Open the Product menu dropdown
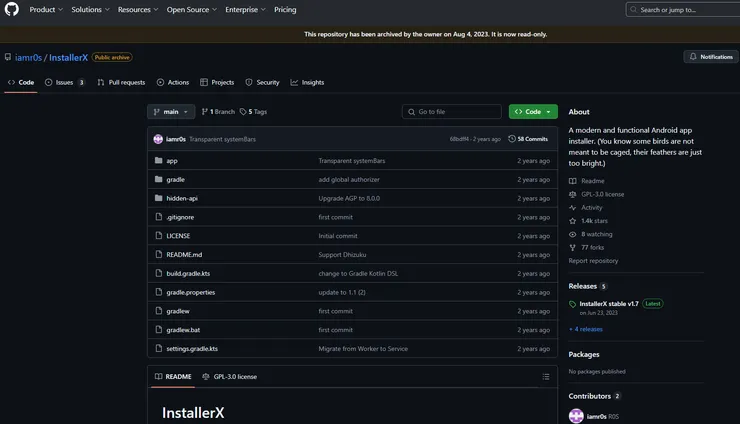Viewport: 740px width, 424px height. (46, 9)
